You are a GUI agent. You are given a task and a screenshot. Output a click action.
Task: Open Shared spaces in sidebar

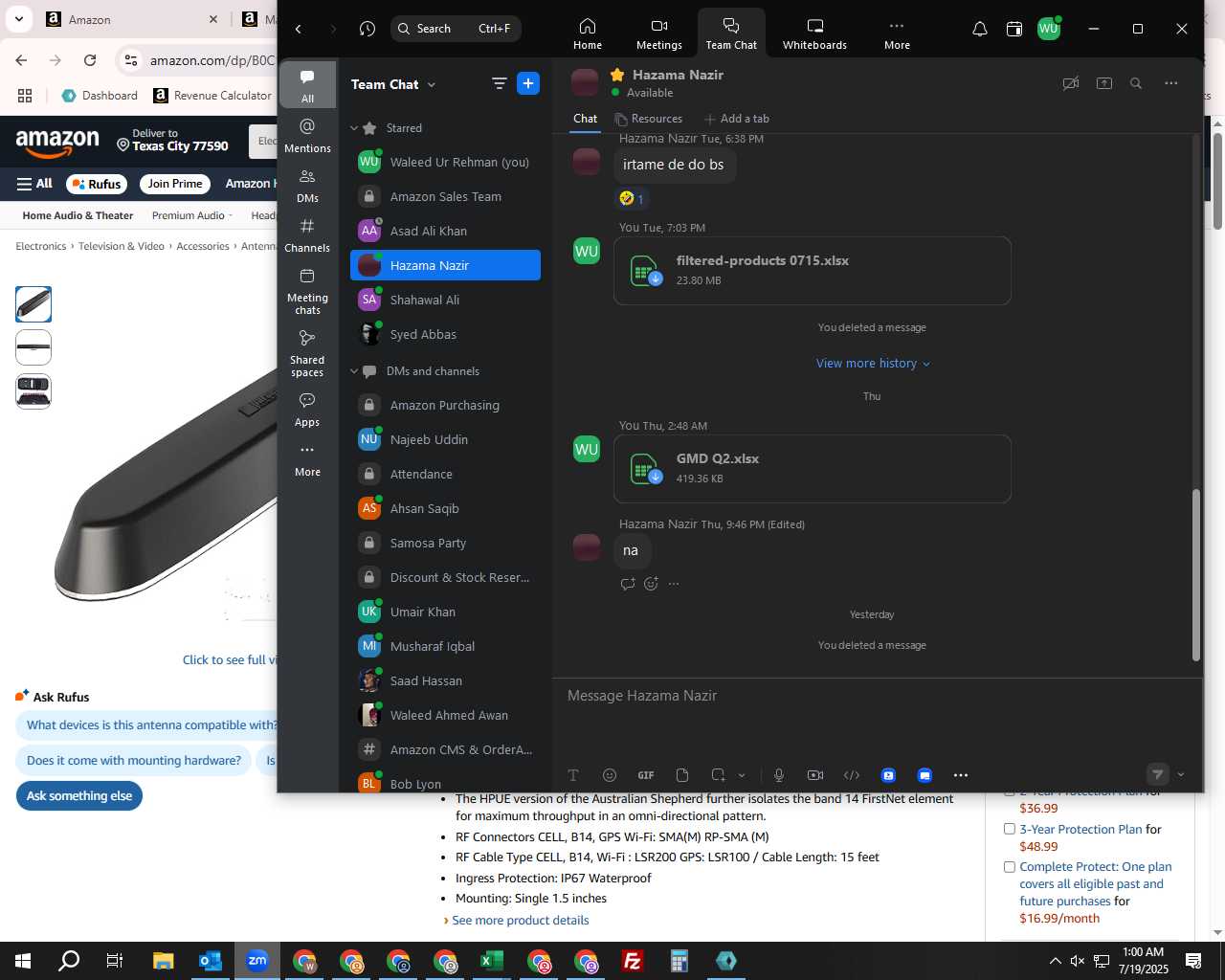point(307,353)
